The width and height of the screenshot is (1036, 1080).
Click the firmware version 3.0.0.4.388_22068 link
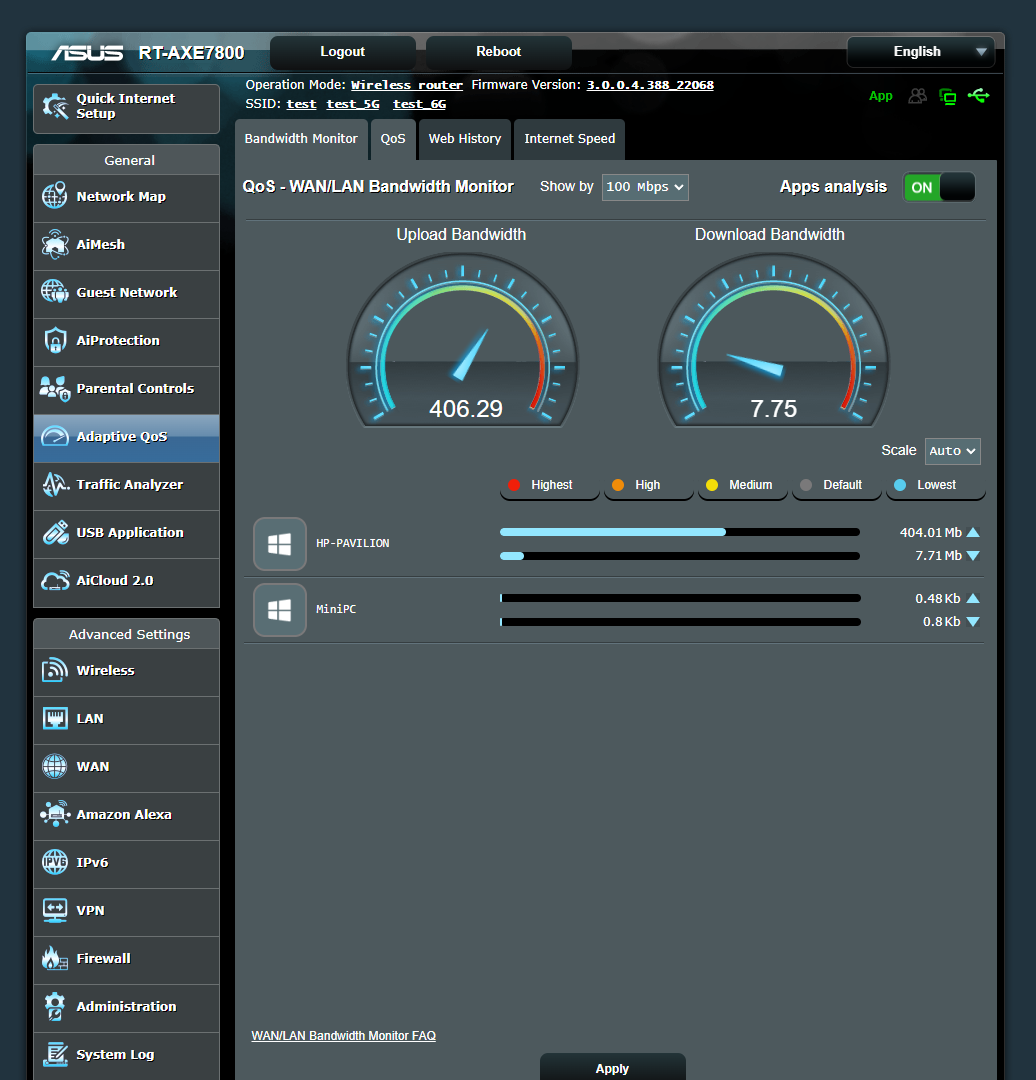650,85
